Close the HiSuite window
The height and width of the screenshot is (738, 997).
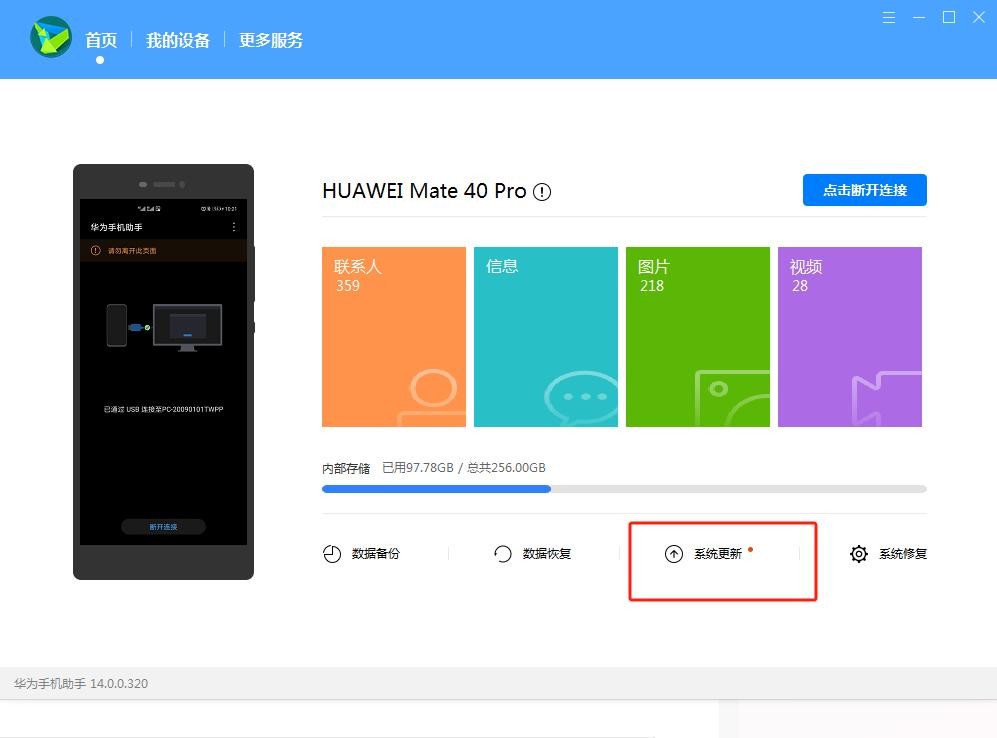979,18
